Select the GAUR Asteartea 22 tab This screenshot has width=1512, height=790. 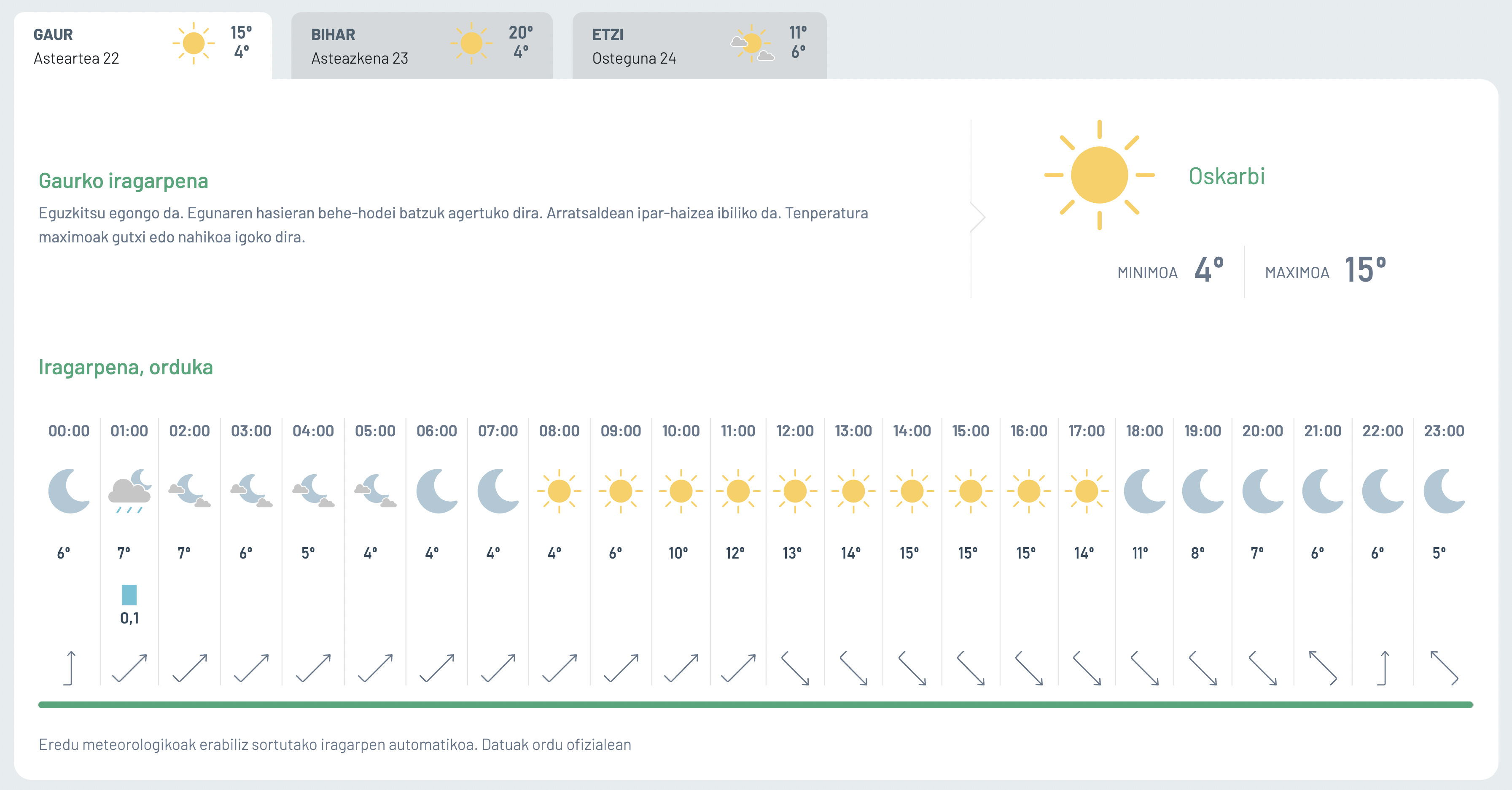pos(143,46)
